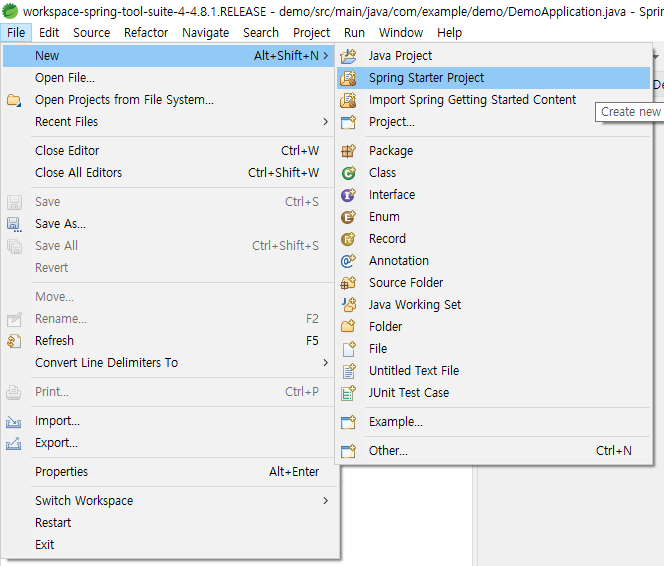Click the Project... wizard icon
Image resolution: width=664 pixels, height=566 pixels.
click(x=348, y=122)
